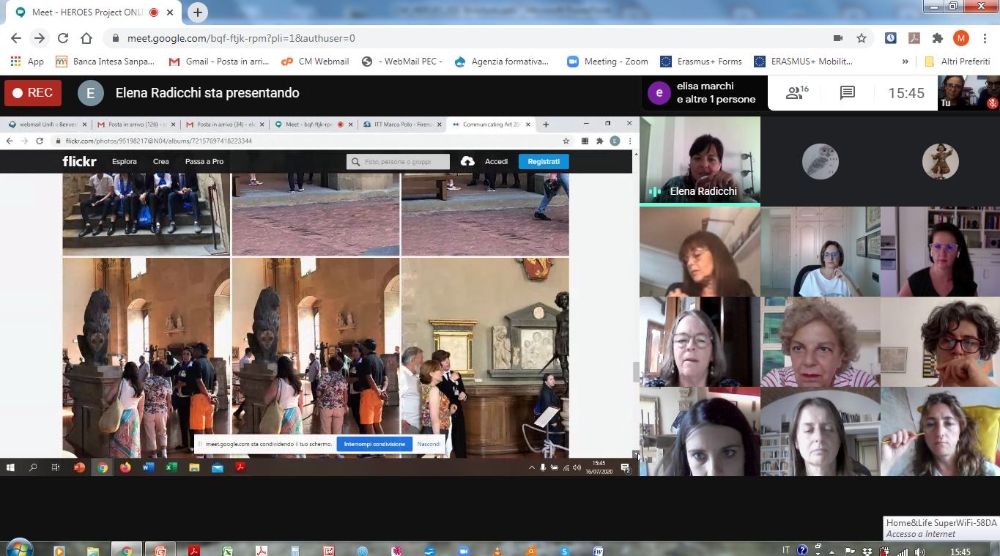Click the red REC recording indicator
Screen dimensions: 1000x556
click(33, 93)
